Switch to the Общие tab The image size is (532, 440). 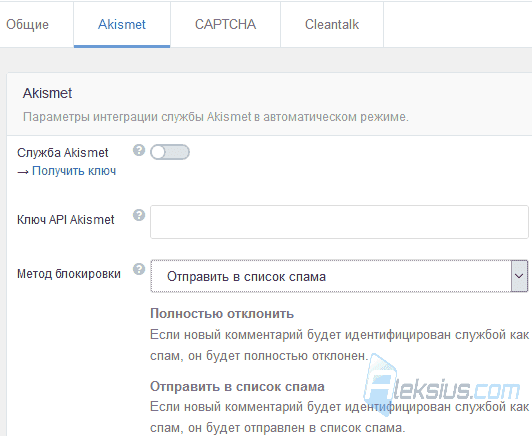tap(27, 24)
